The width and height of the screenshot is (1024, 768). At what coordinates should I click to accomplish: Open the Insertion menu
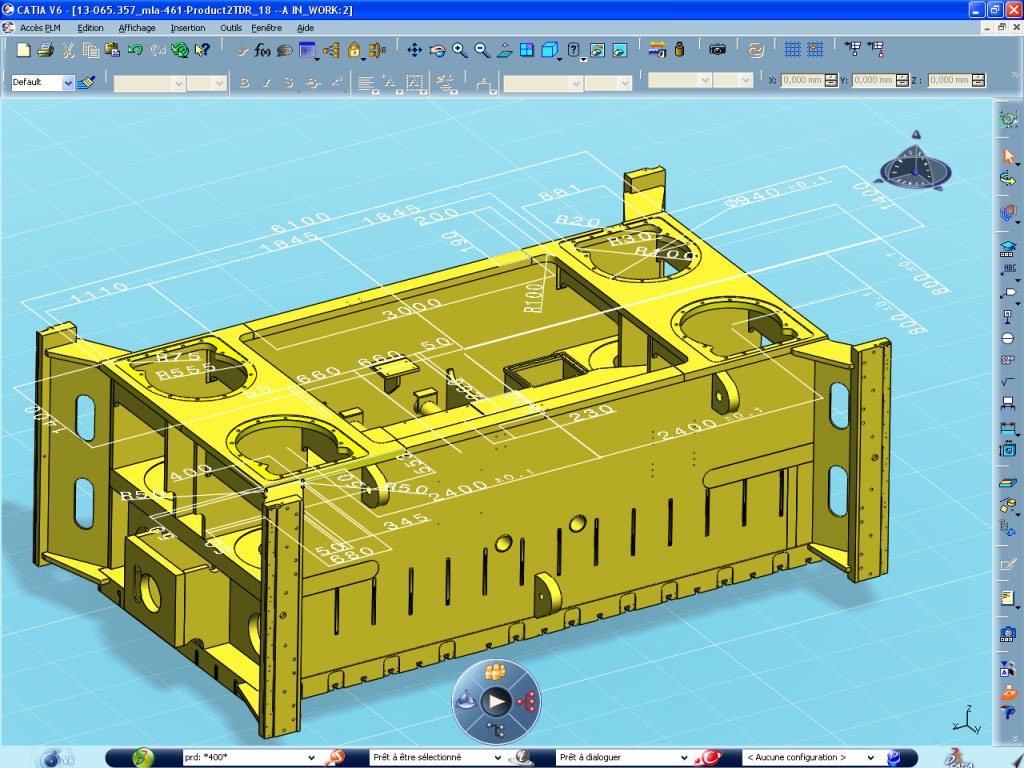click(x=187, y=28)
